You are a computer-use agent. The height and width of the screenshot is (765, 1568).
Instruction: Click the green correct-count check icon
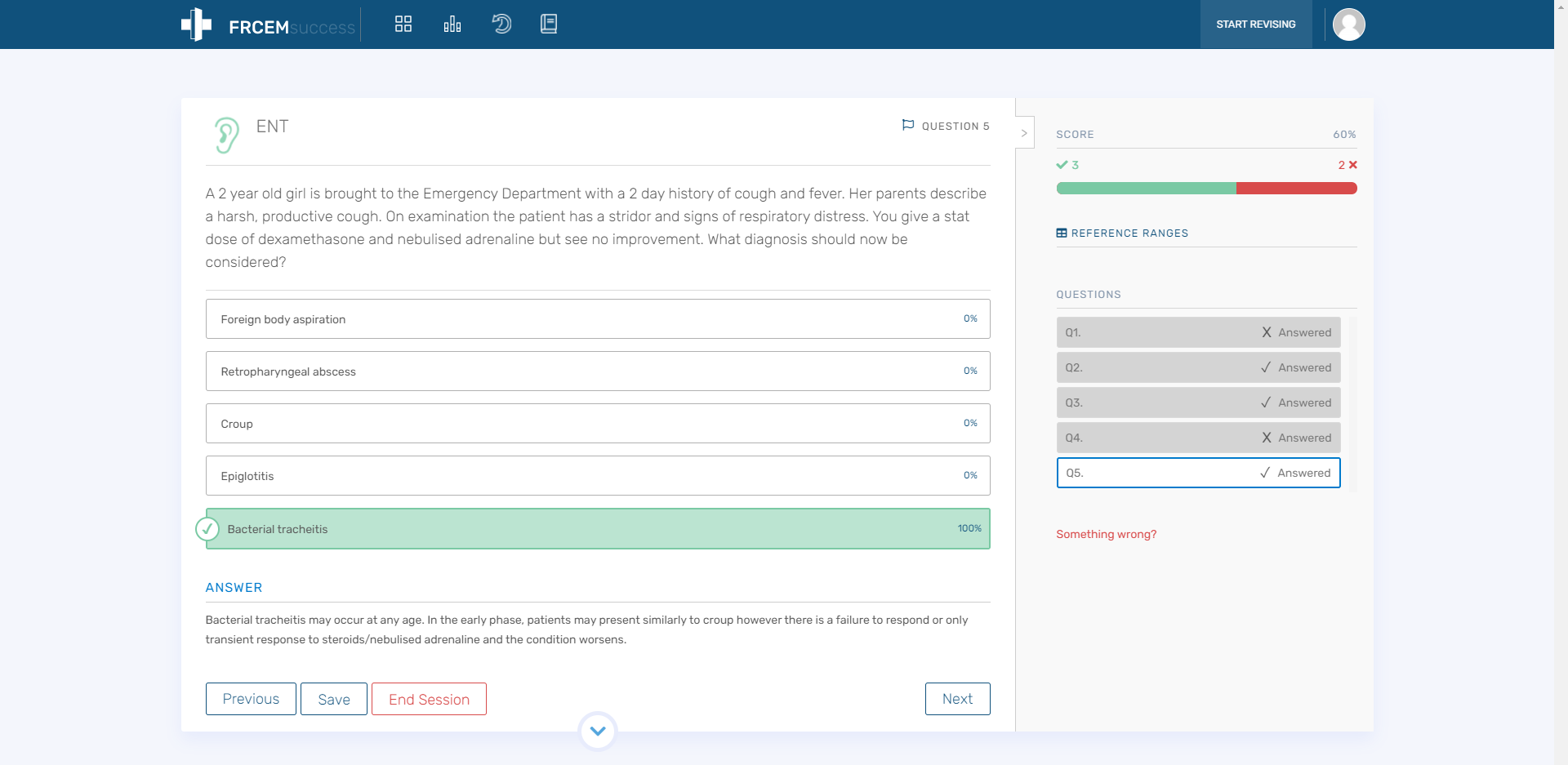tap(1062, 165)
